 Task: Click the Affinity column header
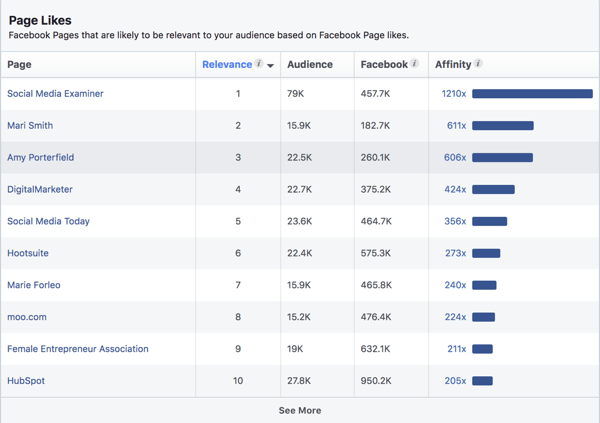pyautogui.click(x=453, y=64)
